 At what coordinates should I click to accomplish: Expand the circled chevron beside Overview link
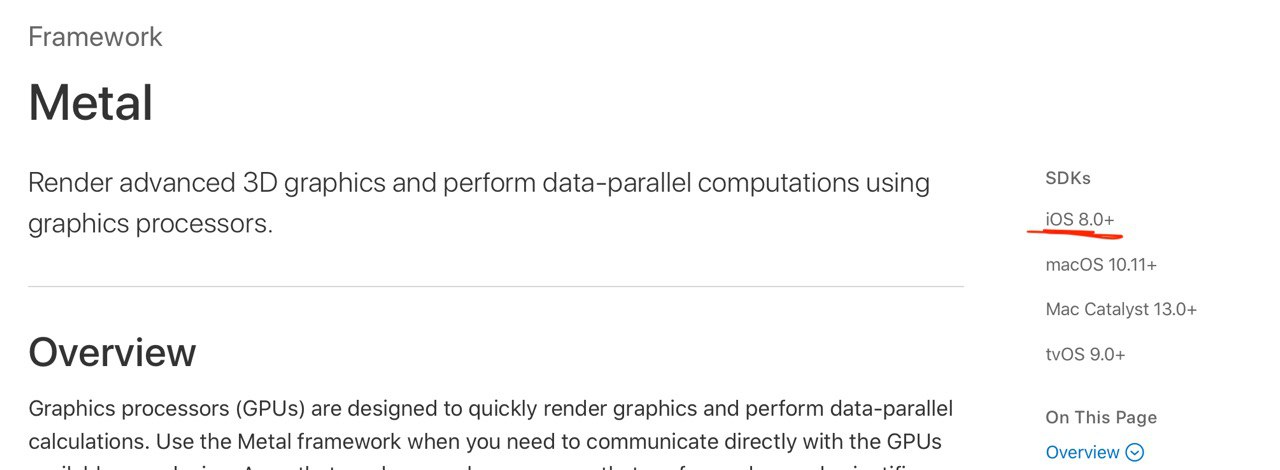click(x=1134, y=453)
